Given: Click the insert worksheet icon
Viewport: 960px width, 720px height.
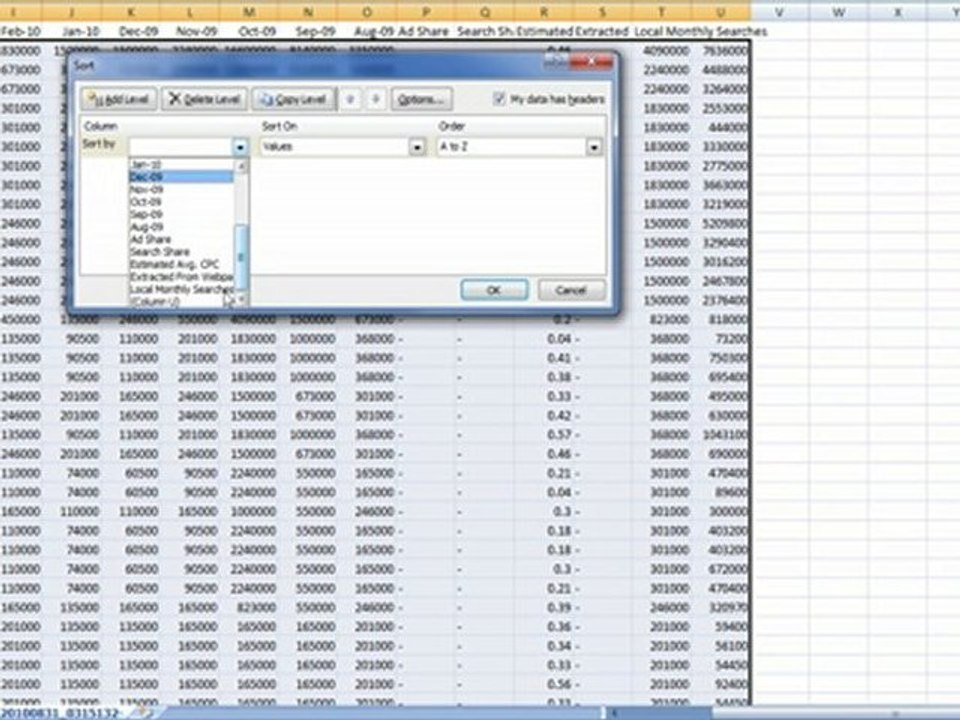Looking at the screenshot, I should pos(146,713).
